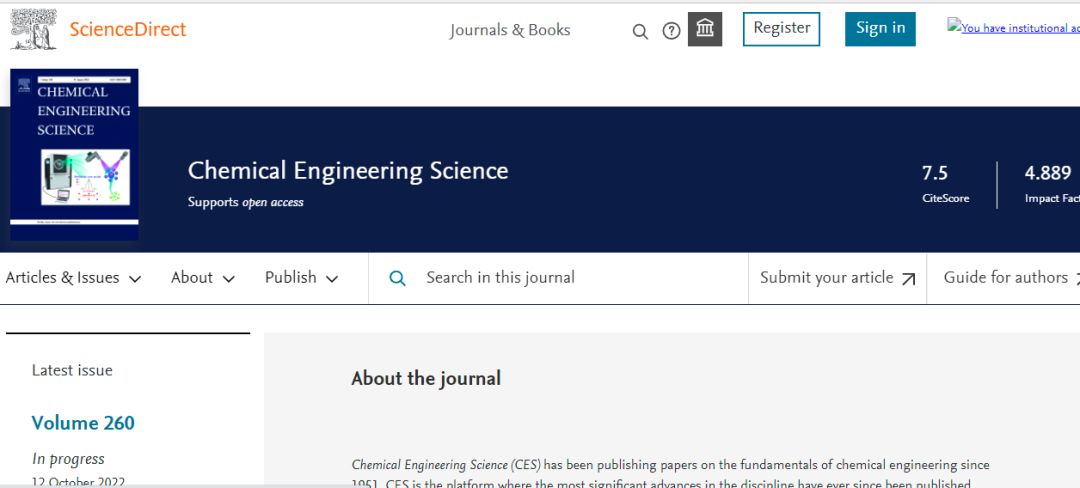Open Guide for authors
Image resolution: width=1080 pixels, height=488 pixels.
click(x=1005, y=278)
